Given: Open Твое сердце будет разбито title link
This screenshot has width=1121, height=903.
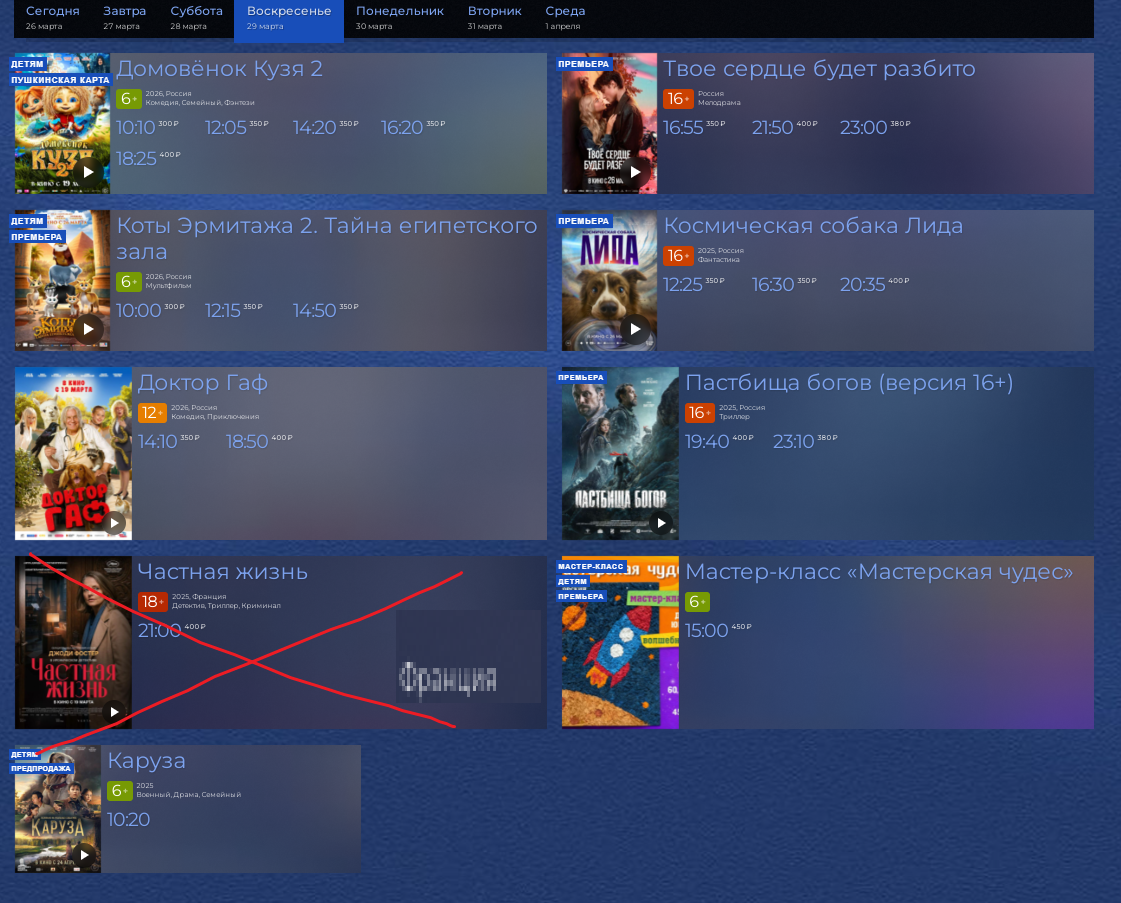Looking at the screenshot, I should point(819,69).
